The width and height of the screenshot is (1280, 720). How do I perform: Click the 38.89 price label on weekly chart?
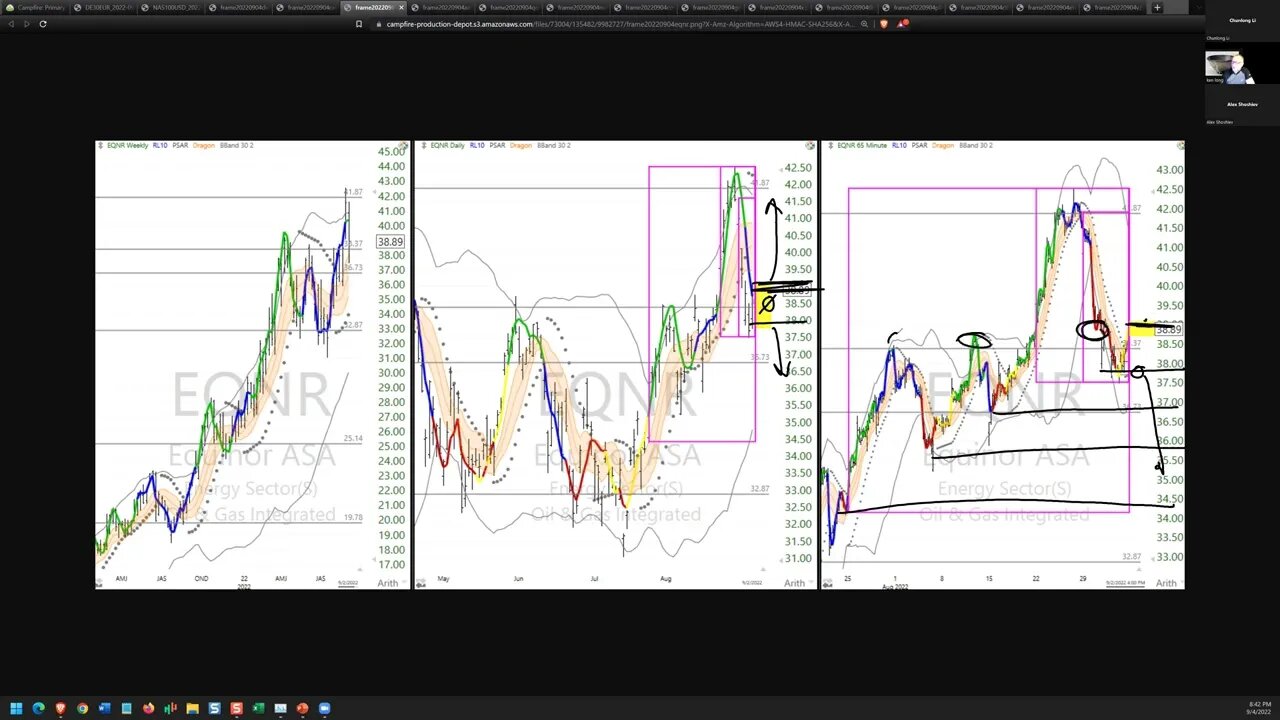pyautogui.click(x=390, y=242)
